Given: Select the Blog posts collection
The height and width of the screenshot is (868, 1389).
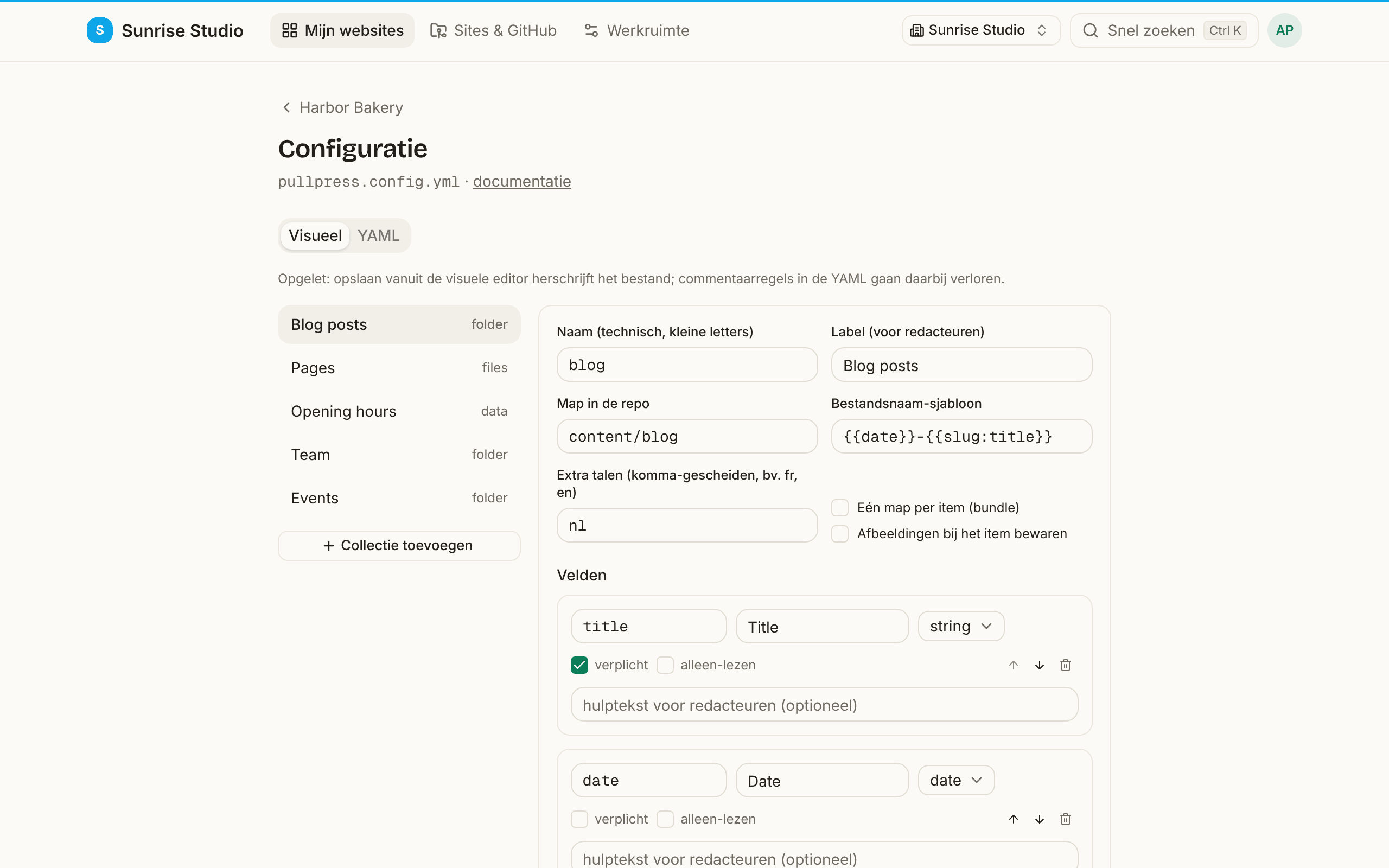Looking at the screenshot, I should coord(399,324).
